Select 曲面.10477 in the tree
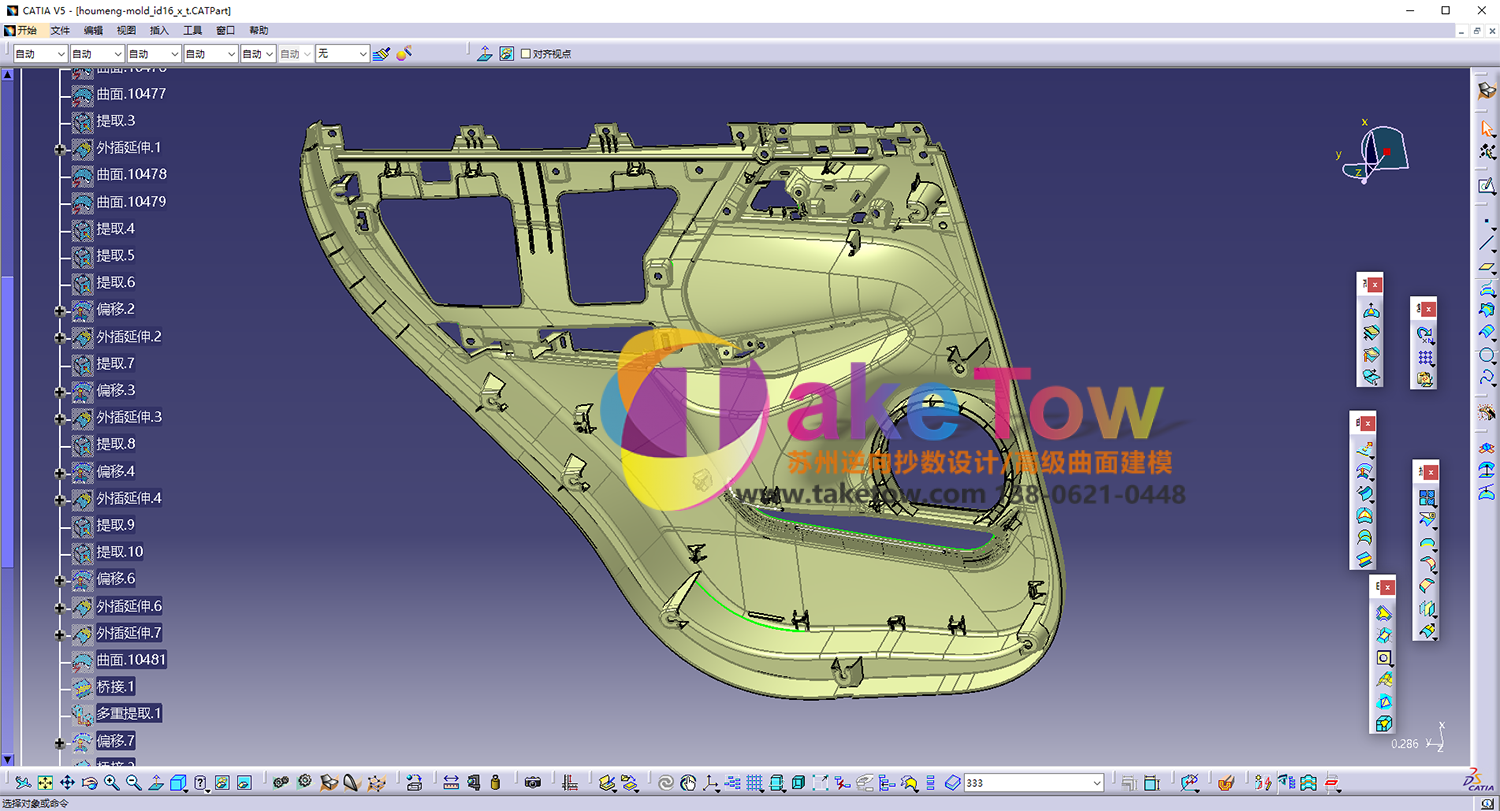The width and height of the screenshot is (1500, 811). click(x=131, y=94)
